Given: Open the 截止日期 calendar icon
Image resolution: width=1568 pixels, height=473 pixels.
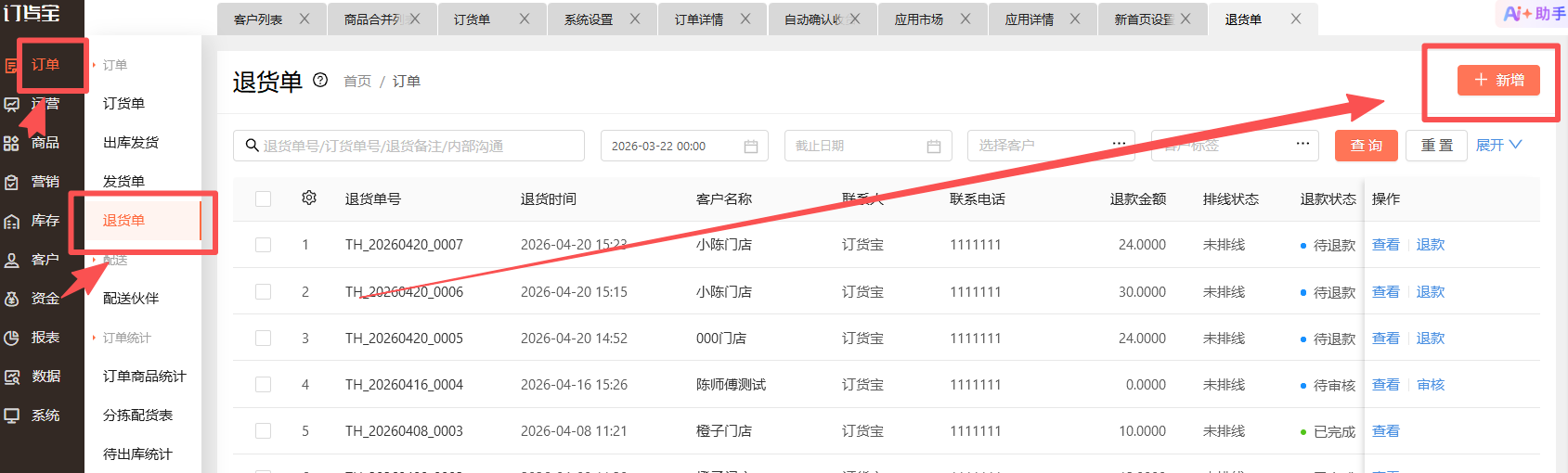Looking at the screenshot, I should 934,147.
